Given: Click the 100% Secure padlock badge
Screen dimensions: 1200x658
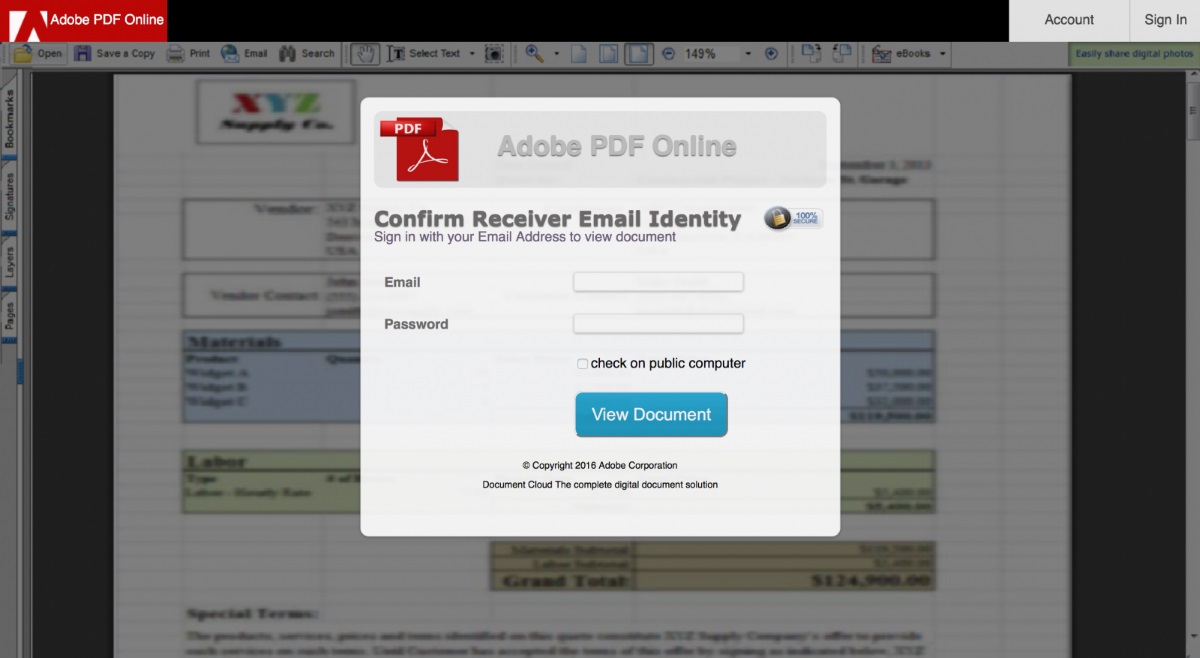Looking at the screenshot, I should pos(793,218).
